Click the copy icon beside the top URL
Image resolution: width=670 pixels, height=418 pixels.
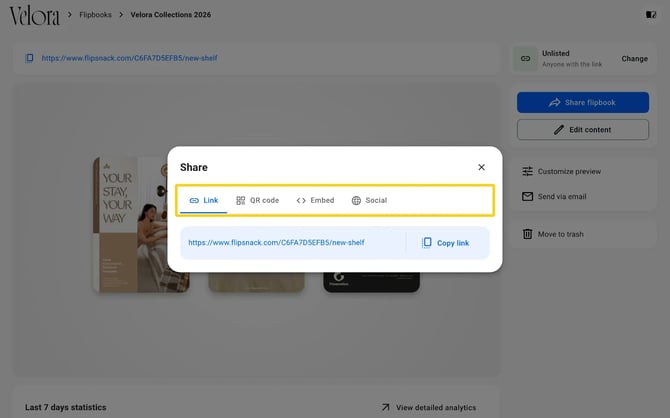click(x=29, y=58)
